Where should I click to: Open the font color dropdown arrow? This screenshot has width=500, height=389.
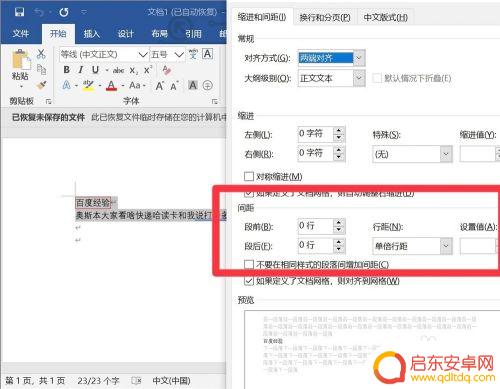pyautogui.click(x=123, y=86)
